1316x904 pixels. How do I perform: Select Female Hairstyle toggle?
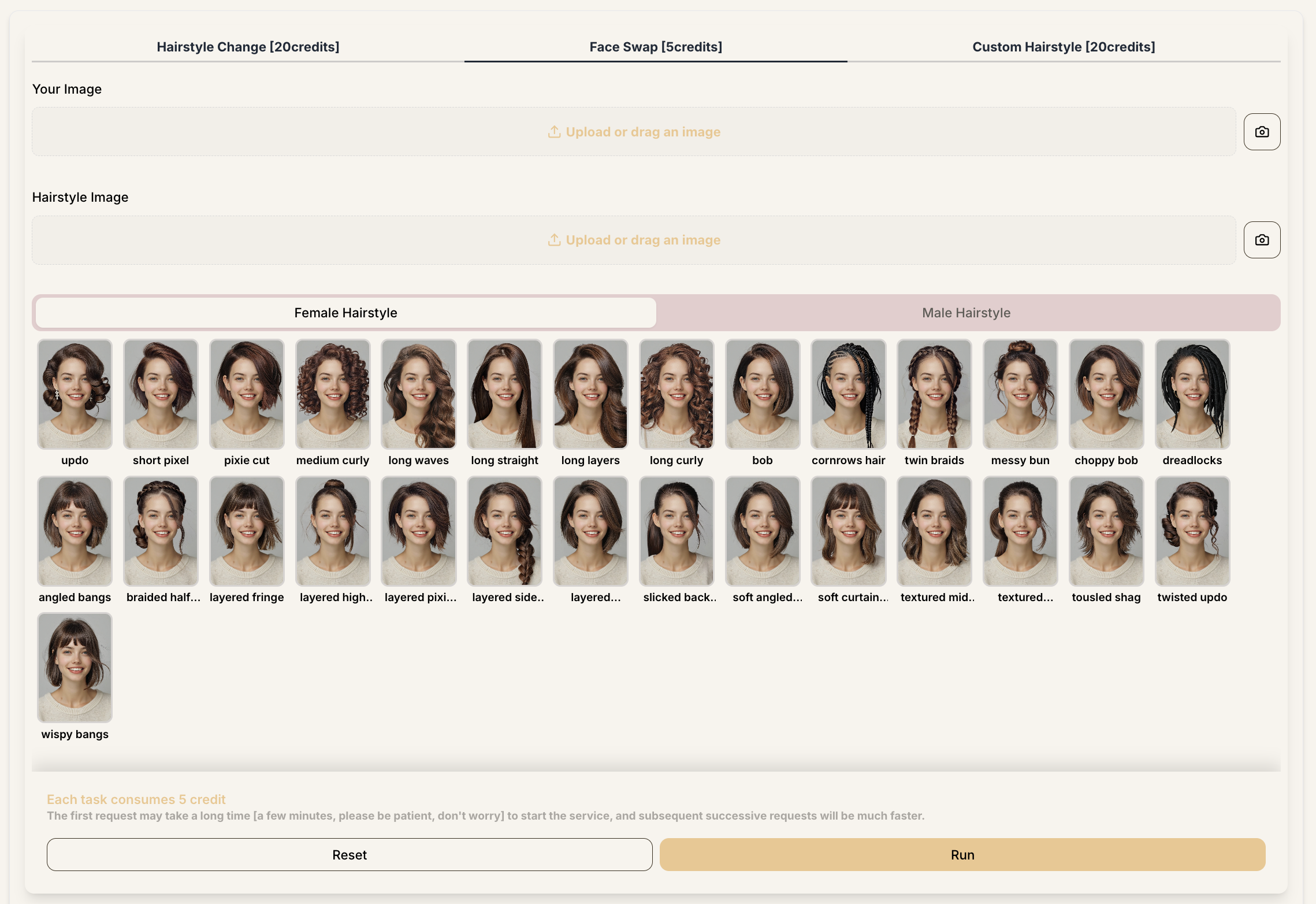point(345,313)
